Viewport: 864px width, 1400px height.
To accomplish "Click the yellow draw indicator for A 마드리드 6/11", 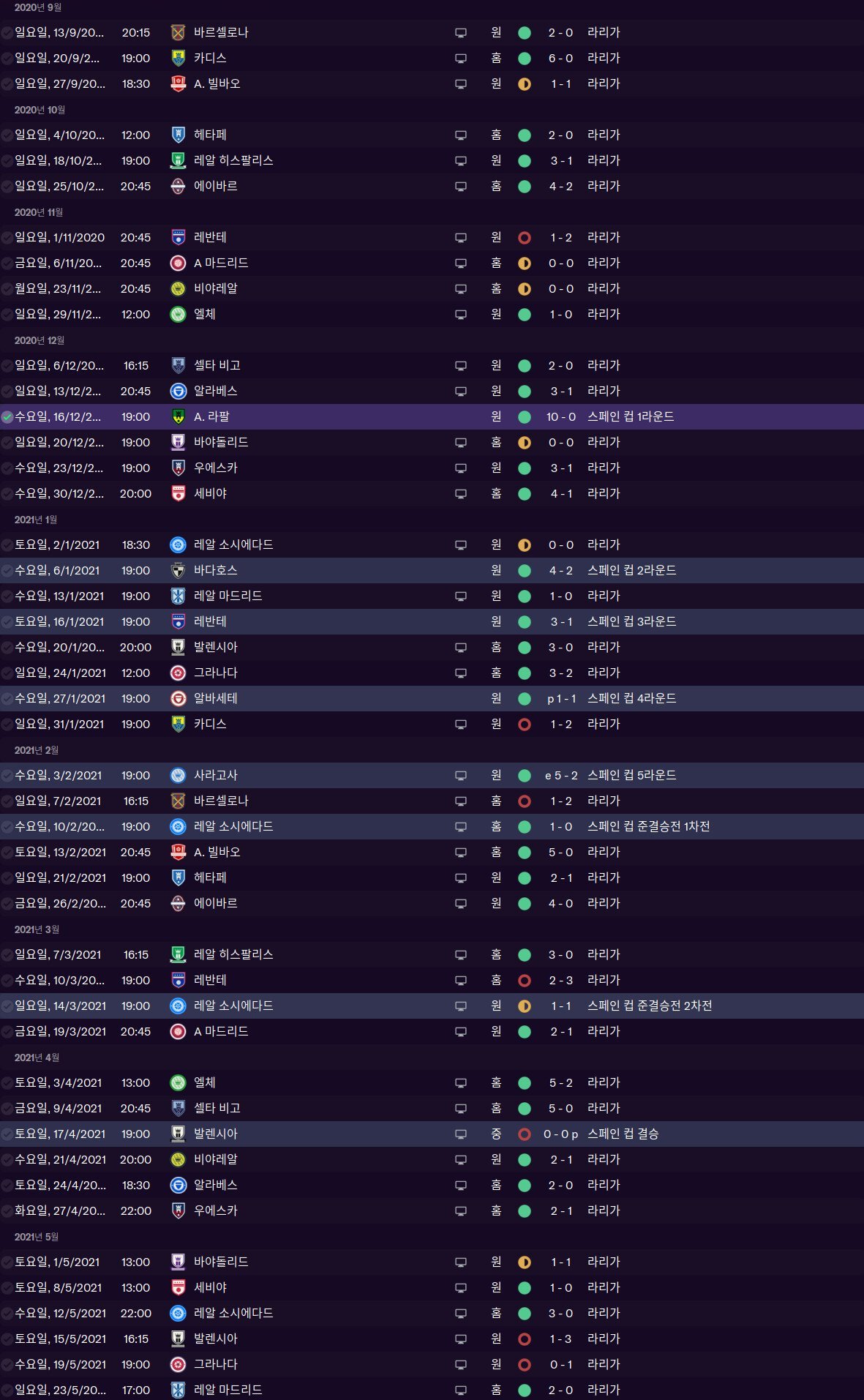I will point(525,263).
